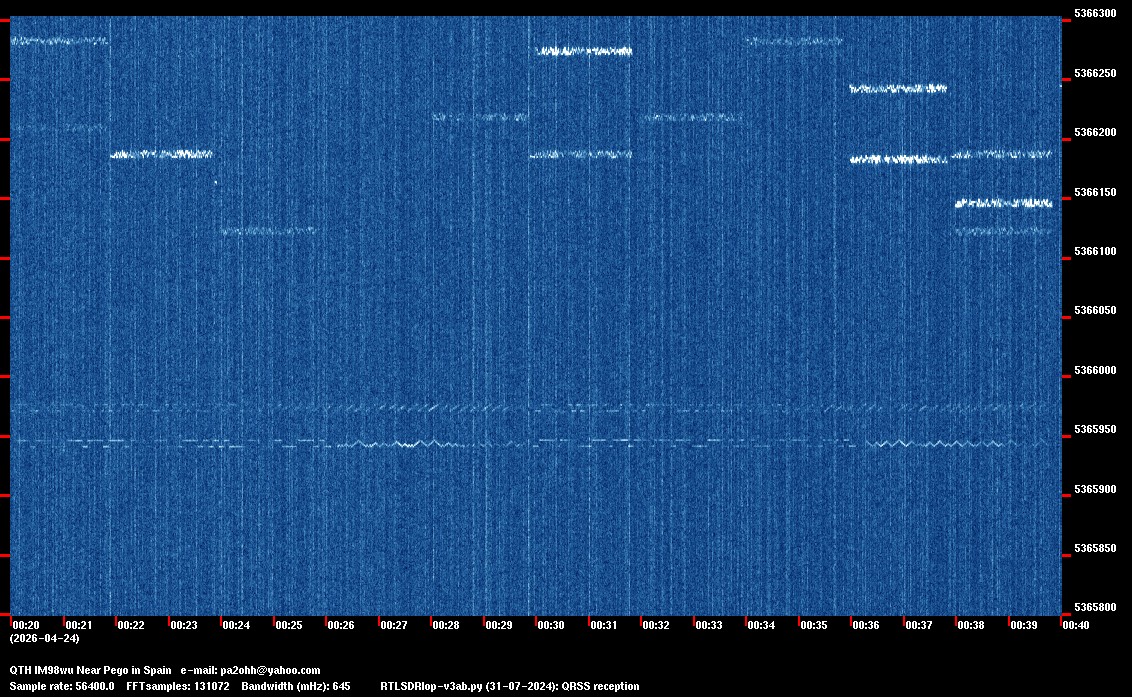Select the 00:35 time marker
Screen dimensions: 1132x697
[x=814, y=625]
